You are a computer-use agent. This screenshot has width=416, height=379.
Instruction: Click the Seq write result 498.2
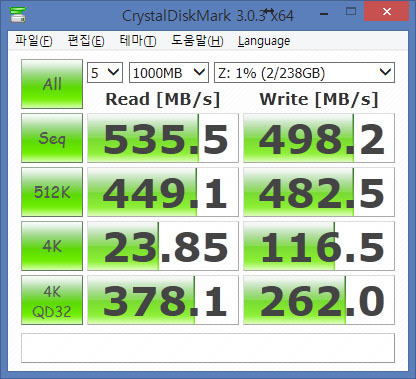(x=319, y=138)
